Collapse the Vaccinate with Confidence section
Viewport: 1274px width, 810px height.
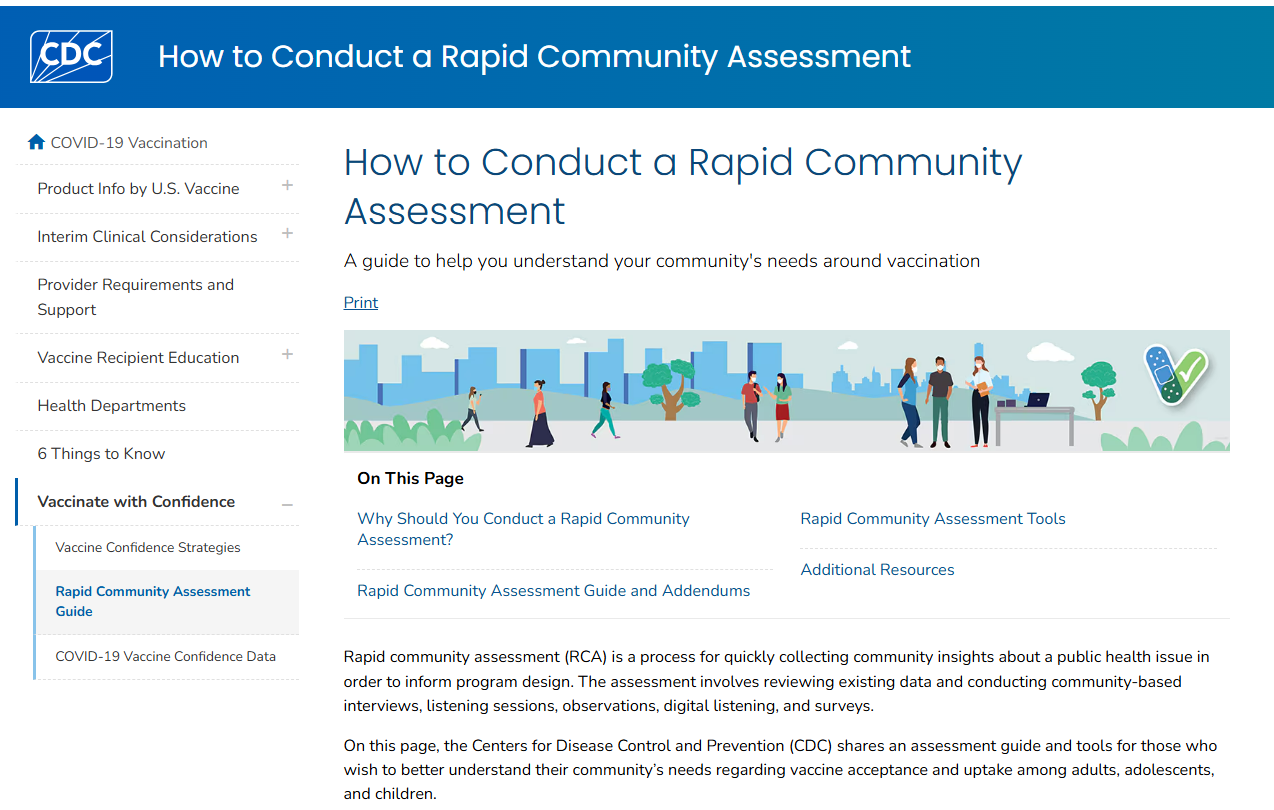pyautogui.click(x=288, y=505)
